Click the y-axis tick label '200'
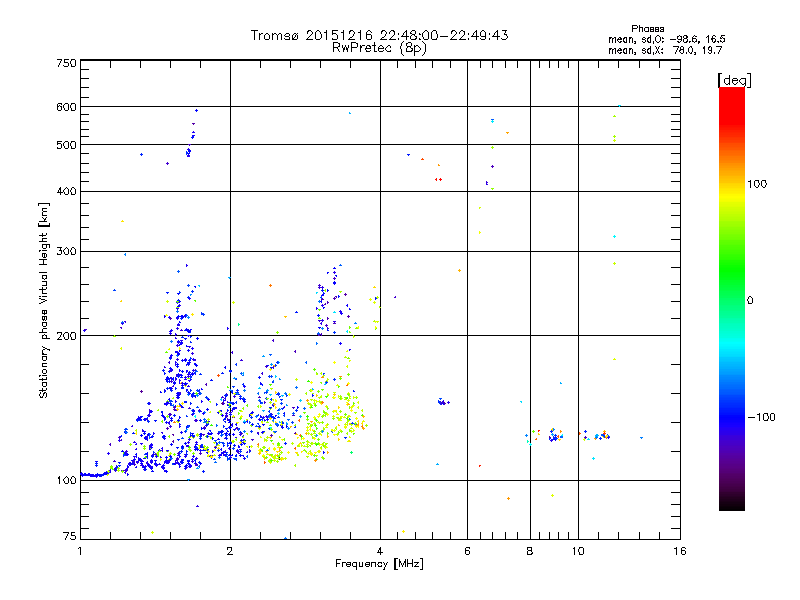Image resolution: width=800 pixels, height=600 pixels. coord(66,336)
